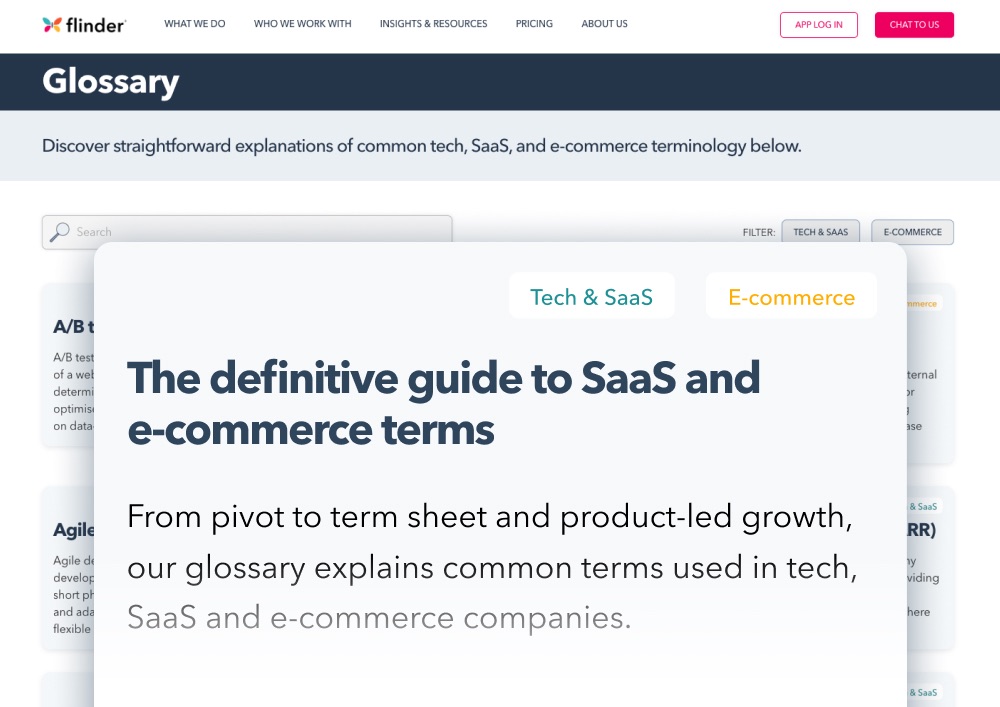Click the search magnifying glass icon
1000x707 pixels.
(60, 232)
